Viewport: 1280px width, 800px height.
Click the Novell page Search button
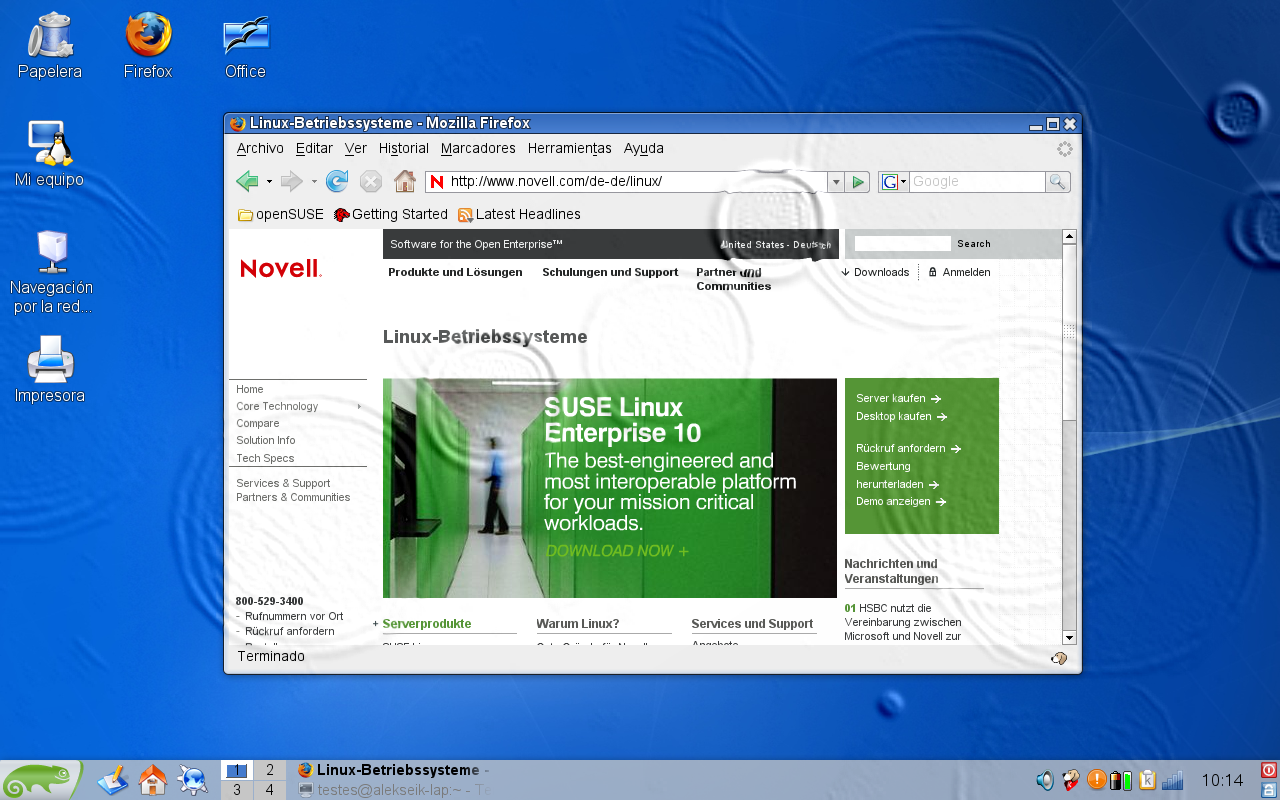point(974,244)
